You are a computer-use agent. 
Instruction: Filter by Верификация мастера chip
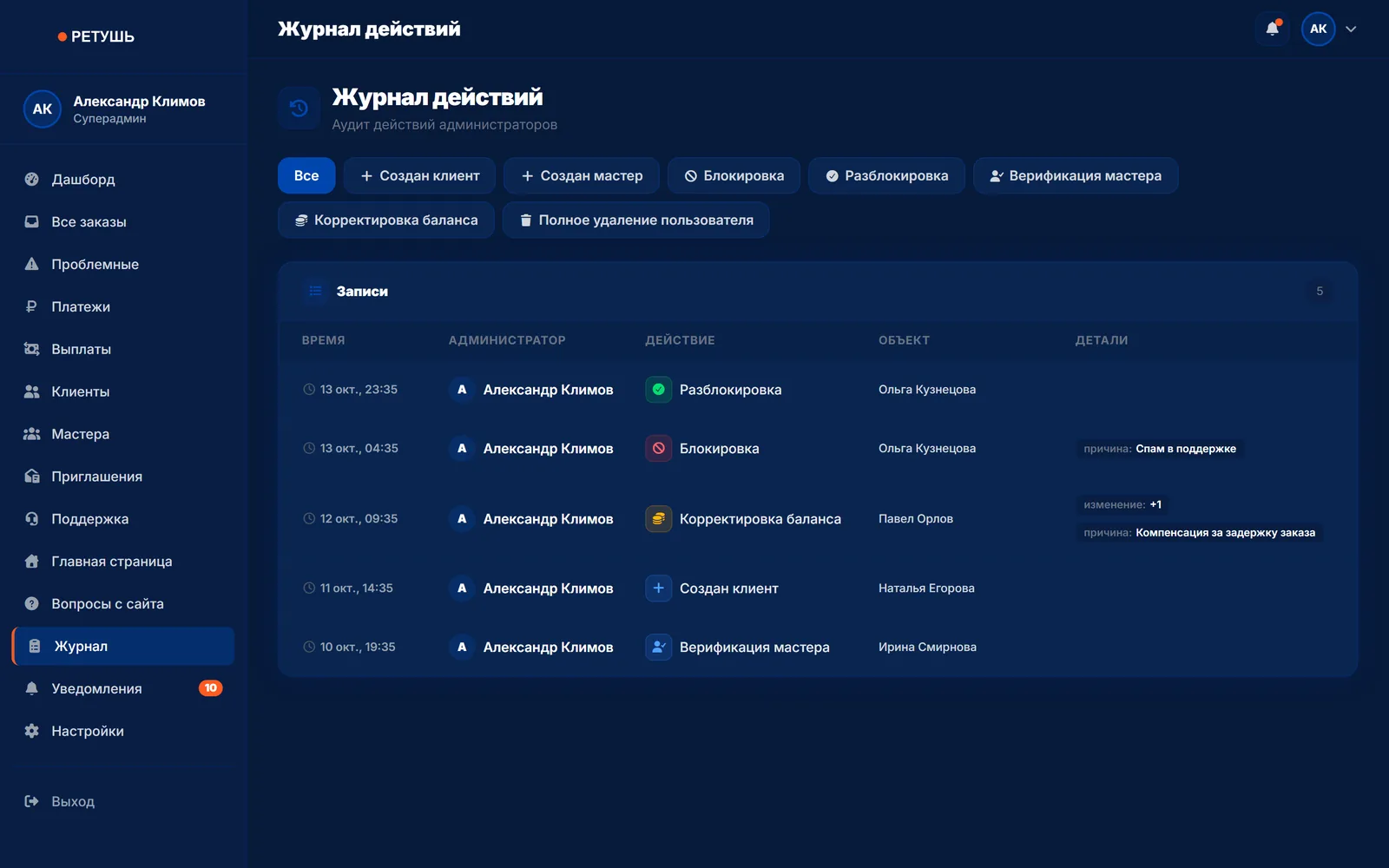[x=1076, y=175]
